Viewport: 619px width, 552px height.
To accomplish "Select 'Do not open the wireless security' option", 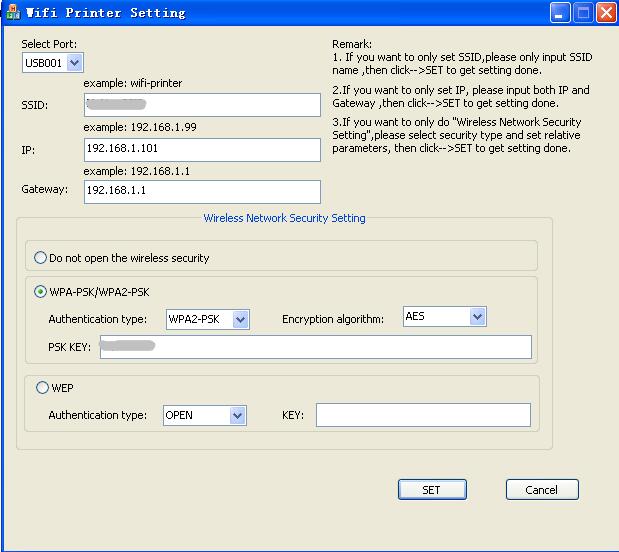I will 41,258.
